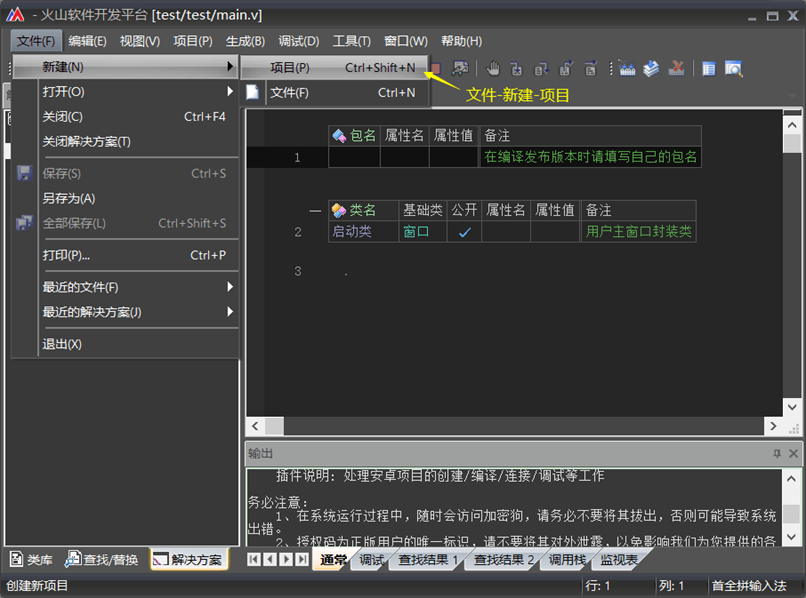
Task: Collapse the 启动类 class block dash marker
Action: point(316,211)
